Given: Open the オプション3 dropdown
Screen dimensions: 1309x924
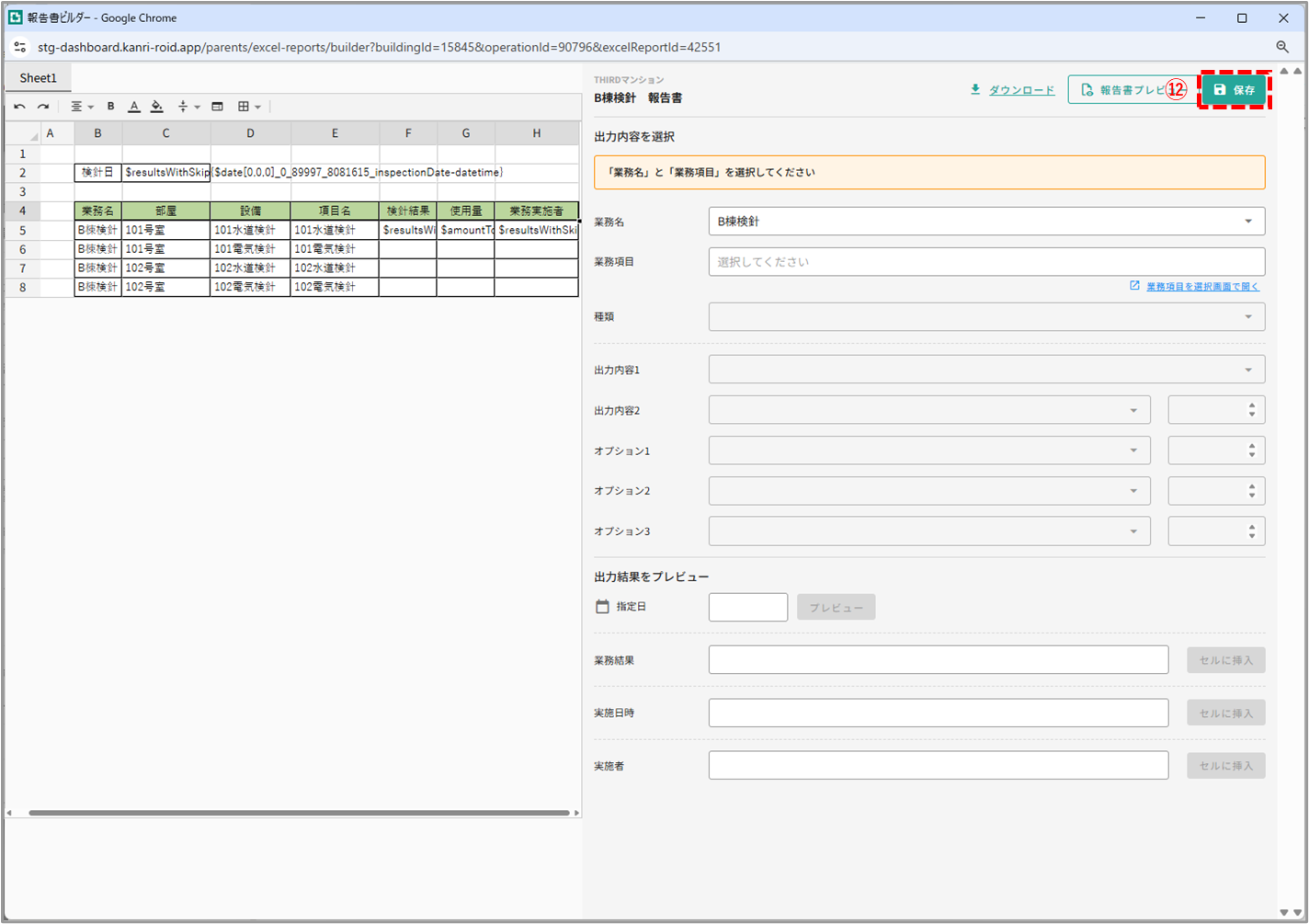Looking at the screenshot, I should coord(929,531).
